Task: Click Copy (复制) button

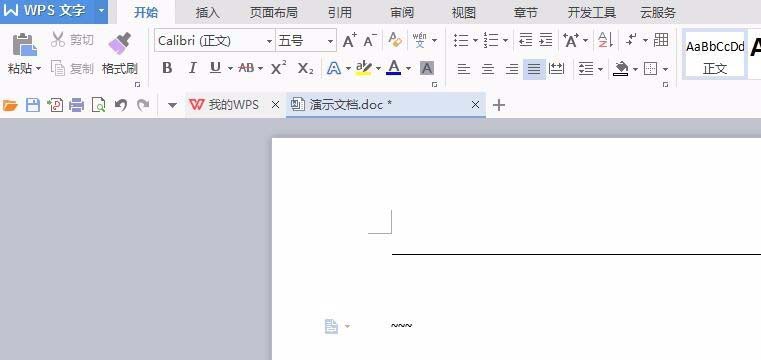Action: coord(72,68)
